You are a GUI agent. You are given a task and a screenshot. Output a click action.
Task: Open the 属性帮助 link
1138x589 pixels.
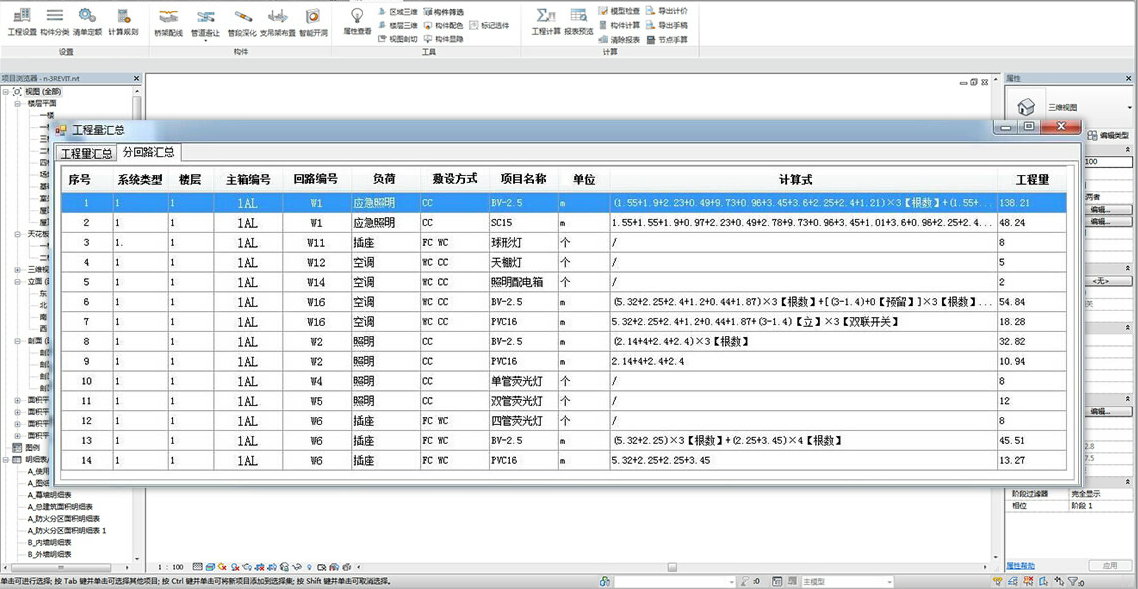click(1020, 566)
